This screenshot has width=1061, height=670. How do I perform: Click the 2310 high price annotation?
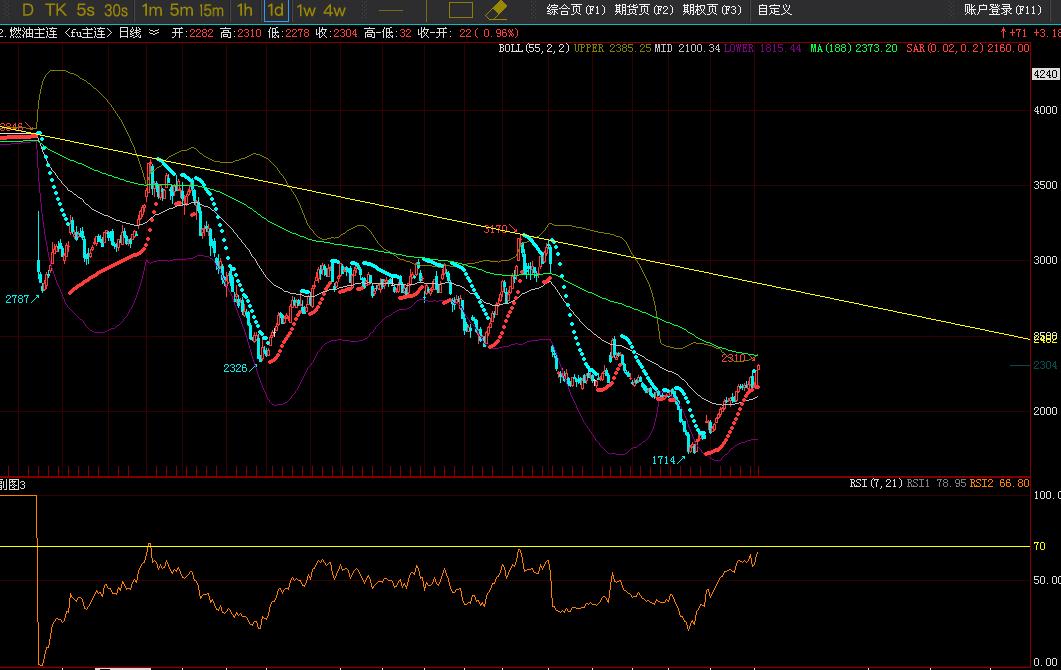(x=738, y=358)
